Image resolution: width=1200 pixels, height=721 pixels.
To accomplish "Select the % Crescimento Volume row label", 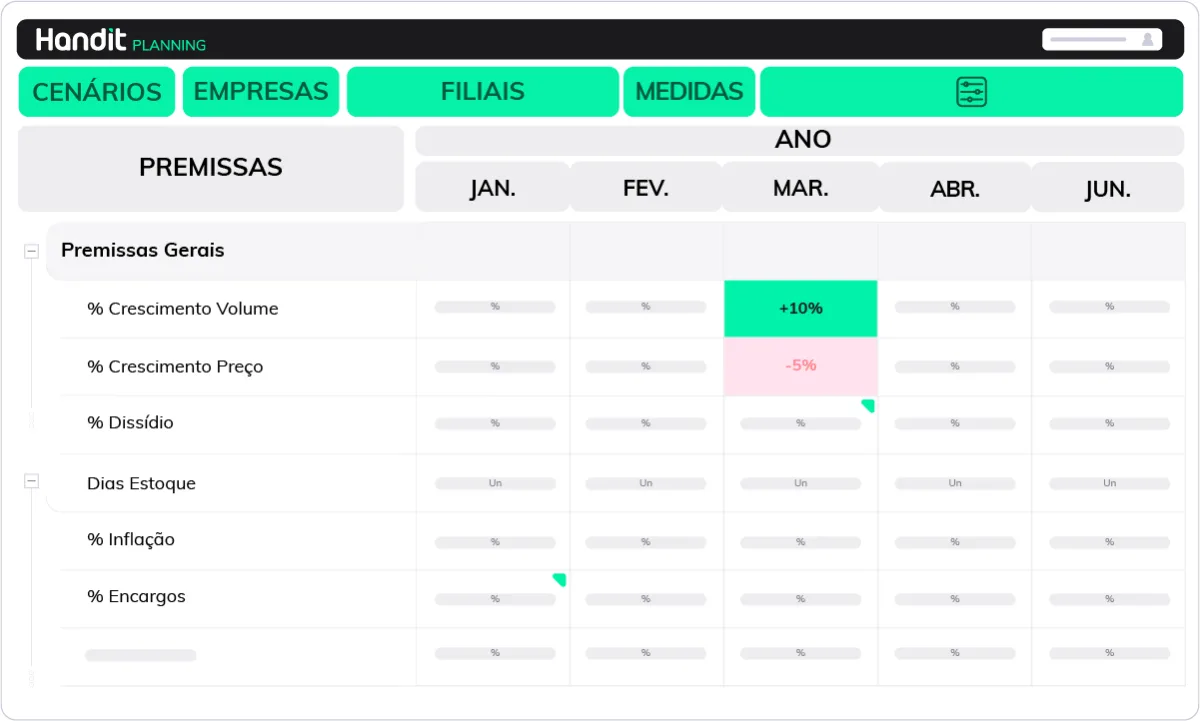I will [x=183, y=309].
